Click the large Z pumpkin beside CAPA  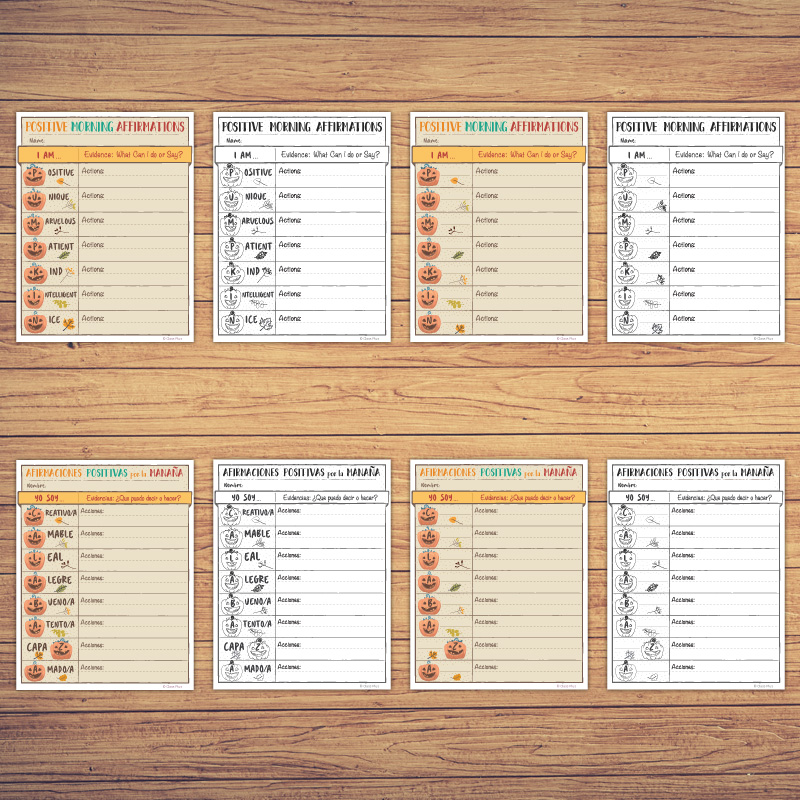(60, 647)
